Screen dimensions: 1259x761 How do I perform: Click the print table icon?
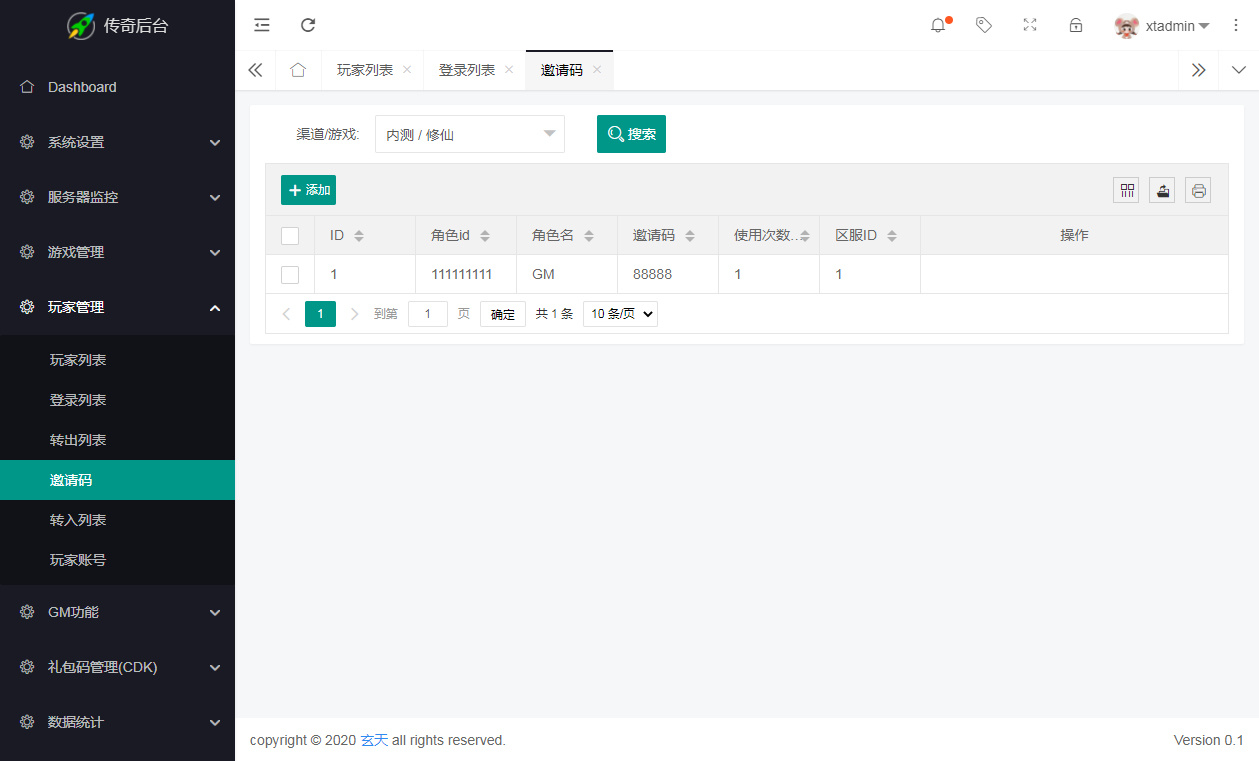pos(1197,189)
